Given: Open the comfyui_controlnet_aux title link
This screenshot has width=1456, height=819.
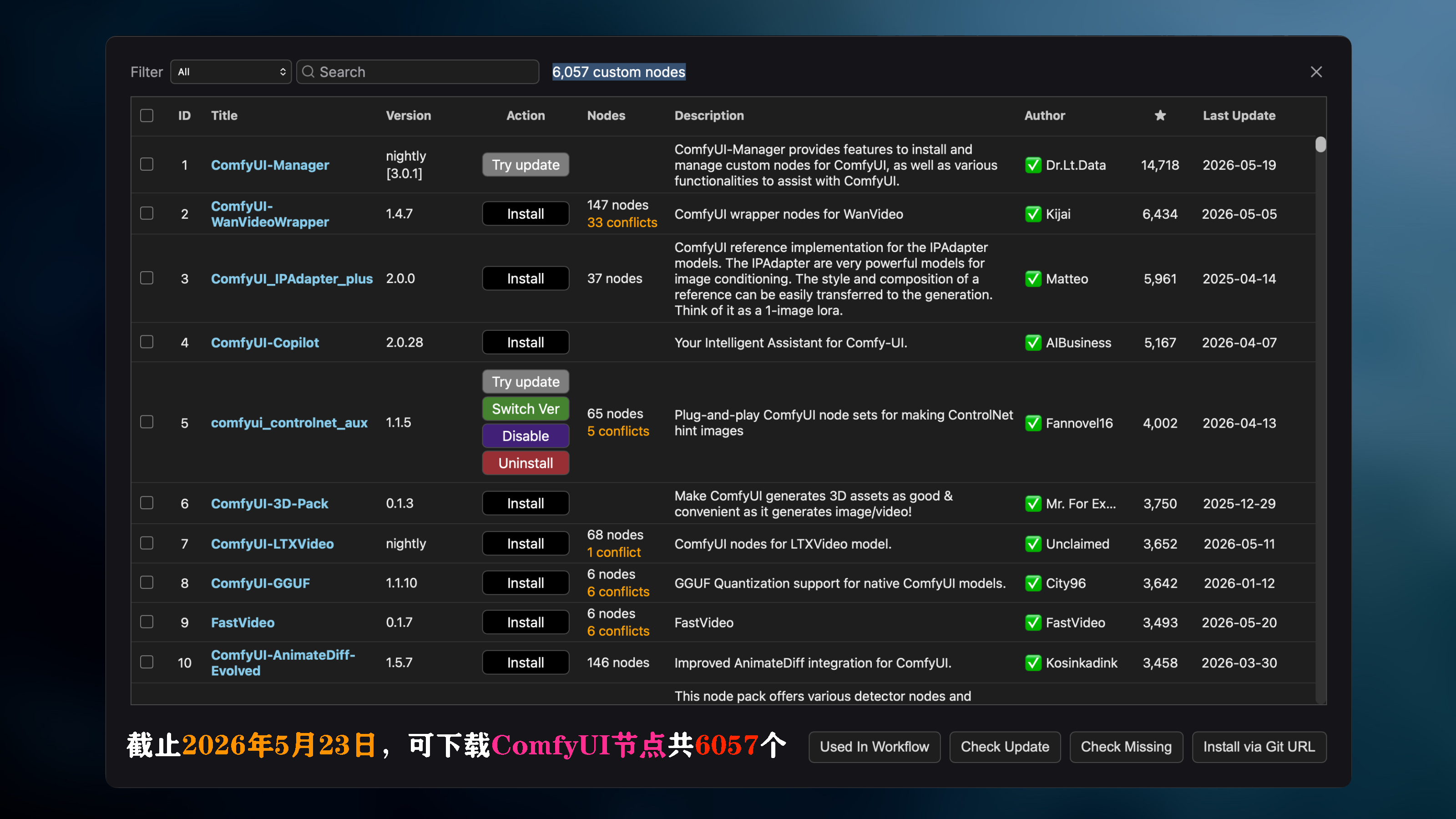Looking at the screenshot, I should pos(289,423).
